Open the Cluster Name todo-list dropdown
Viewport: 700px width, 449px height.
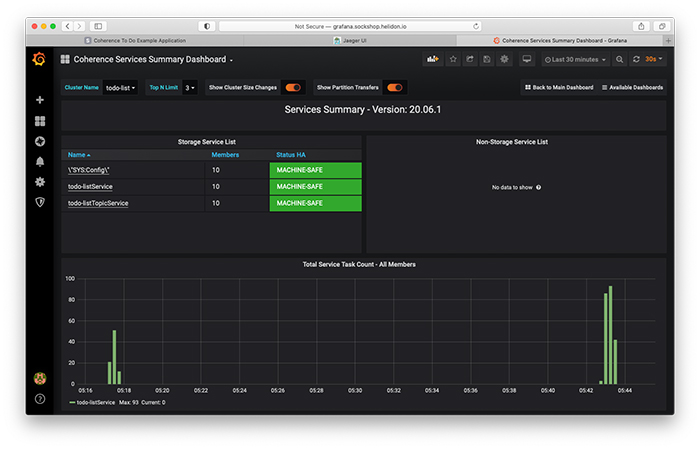tap(120, 87)
